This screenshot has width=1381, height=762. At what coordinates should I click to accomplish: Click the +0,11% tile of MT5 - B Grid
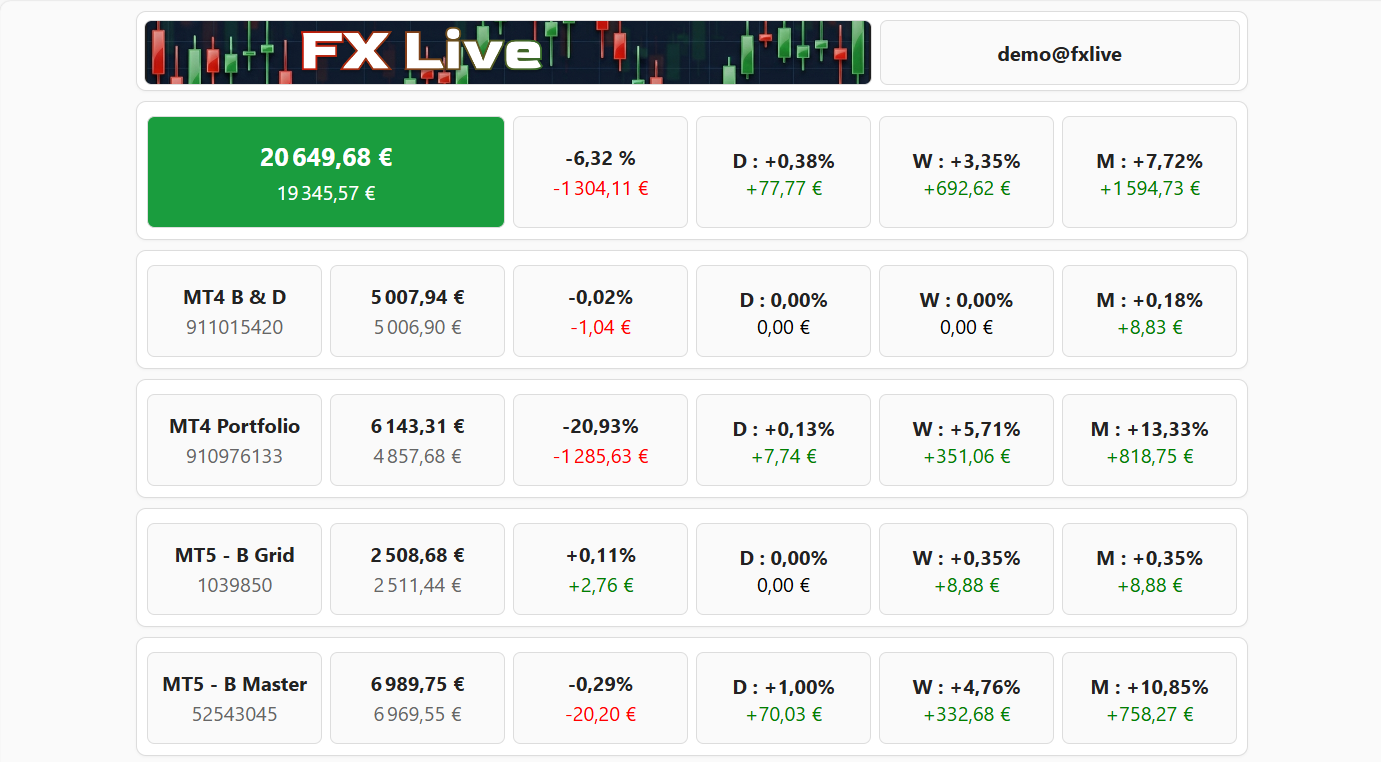coord(599,568)
